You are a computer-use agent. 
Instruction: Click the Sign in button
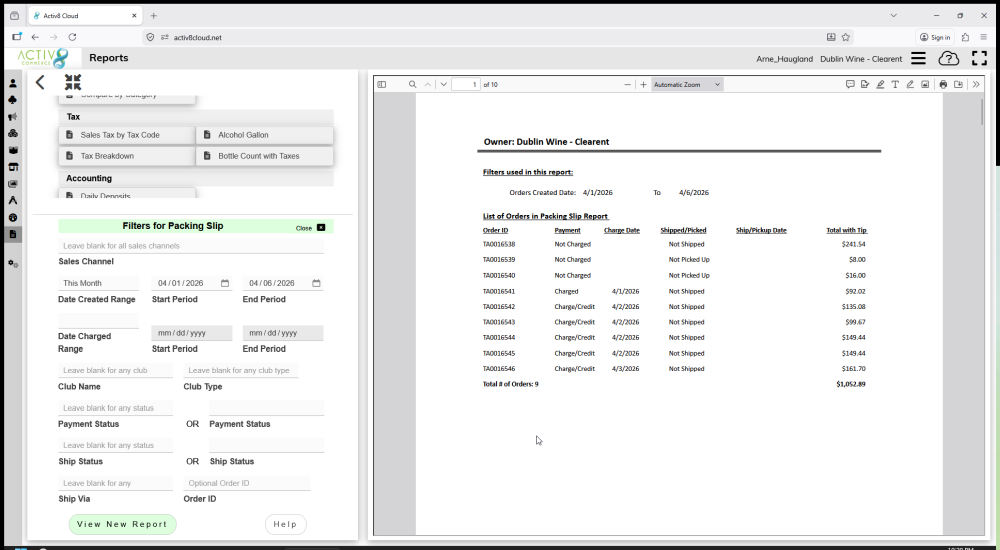tap(934, 37)
